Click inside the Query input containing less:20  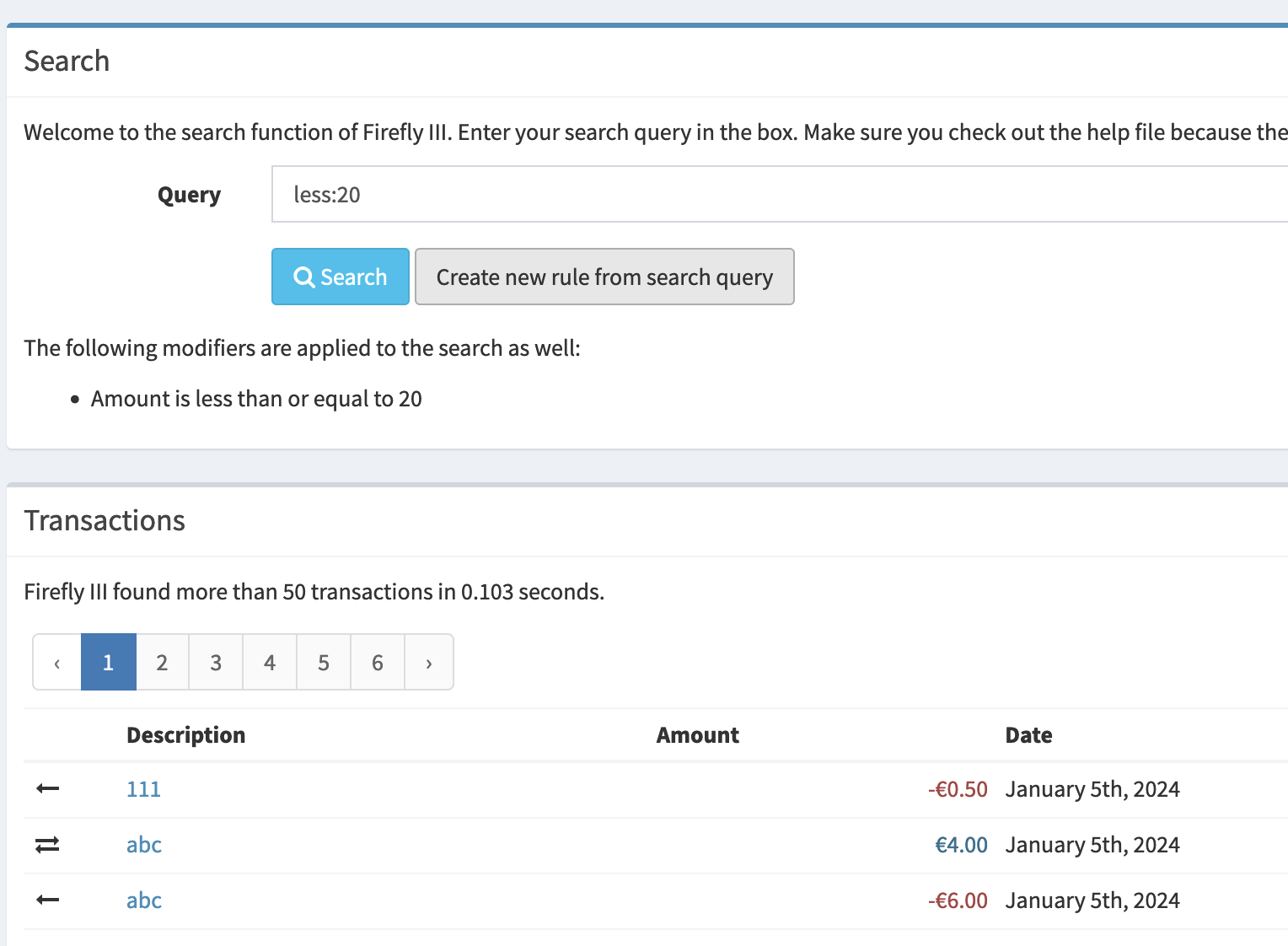(x=590, y=194)
